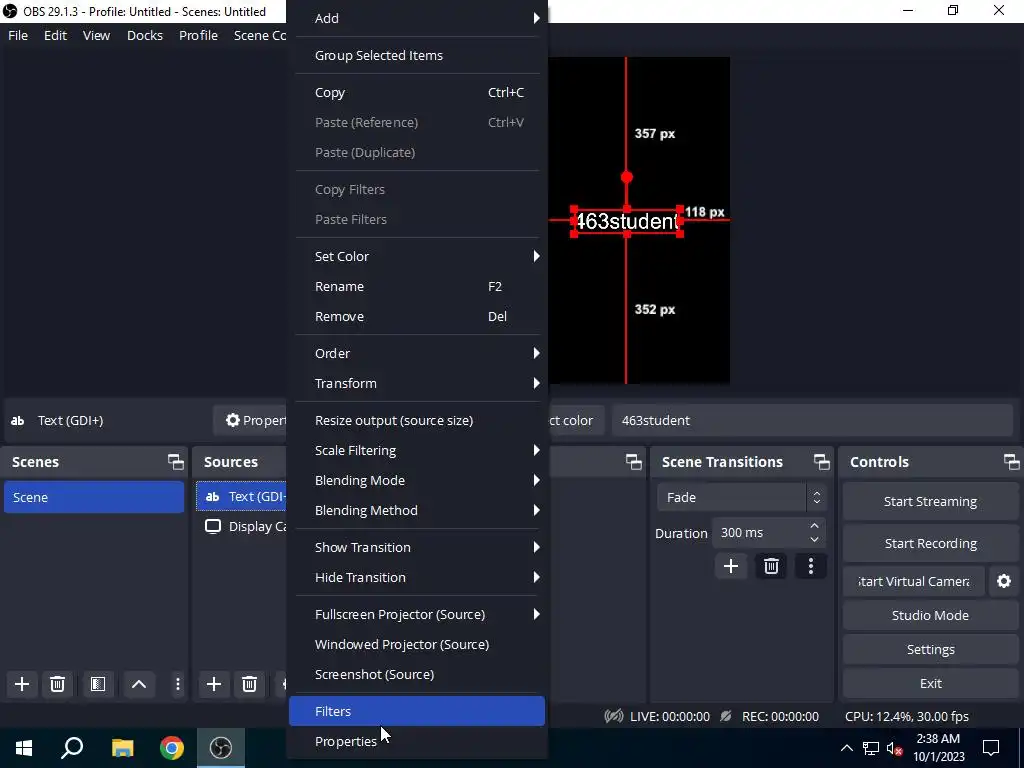Add a scene transition with plus
Image resolution: width=1024 pixels, height=768 pixels.
pyautogui.click(x=731, y=566)
